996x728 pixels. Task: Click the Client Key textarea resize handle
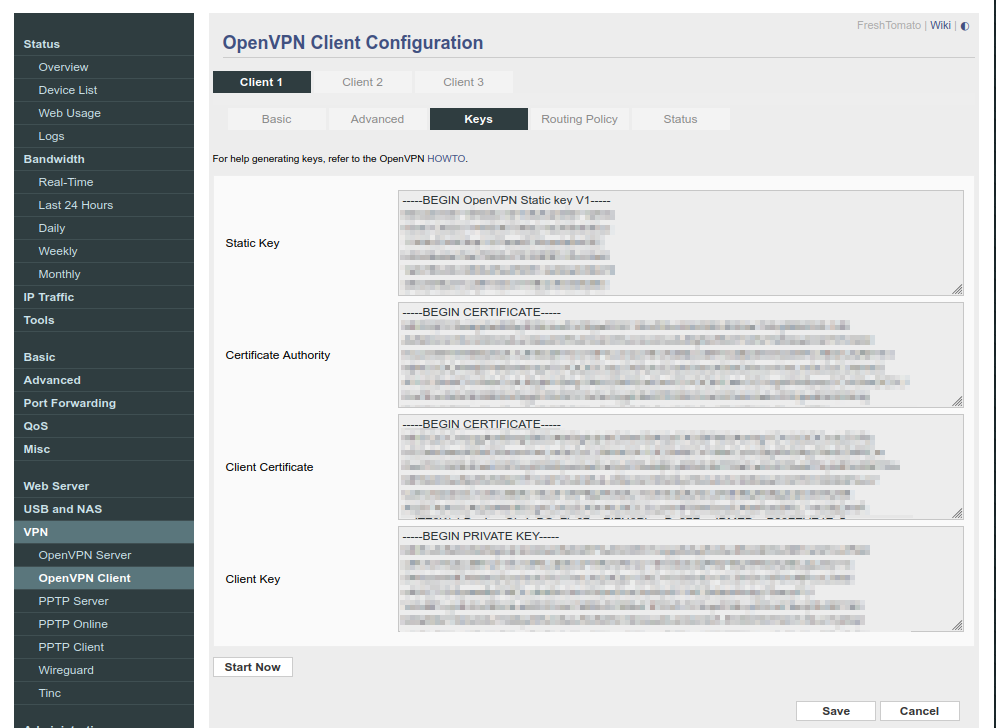coord(957,626)
